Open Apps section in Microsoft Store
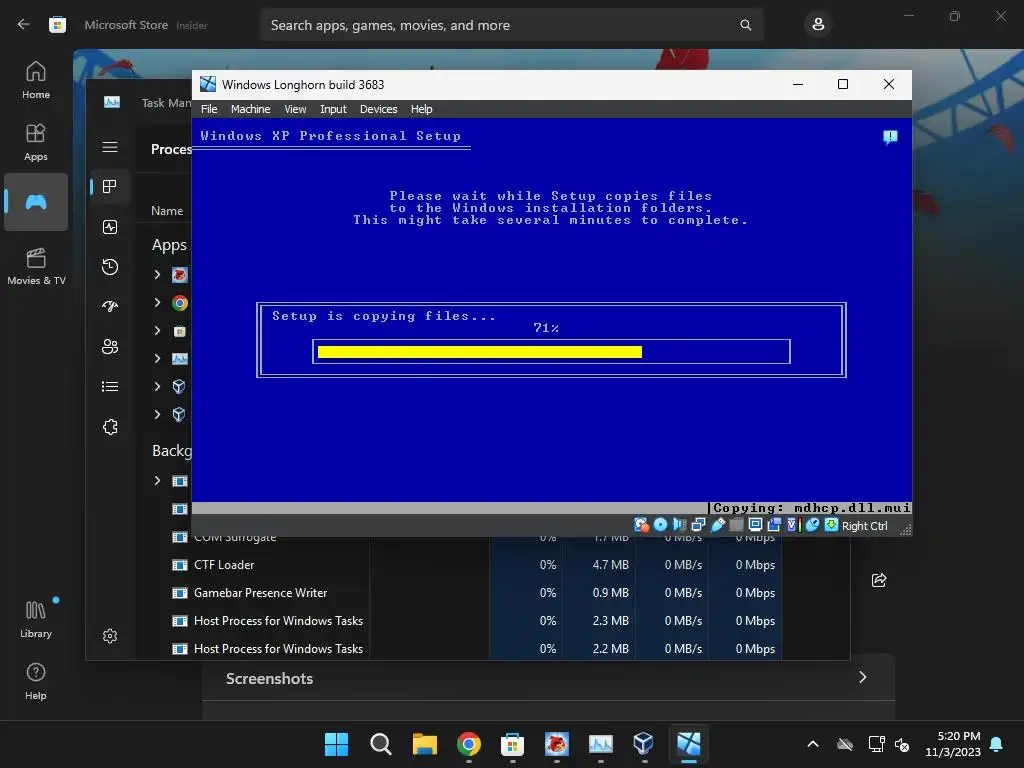The width and height of the screenshot is (1024, 768). [36, 142]
